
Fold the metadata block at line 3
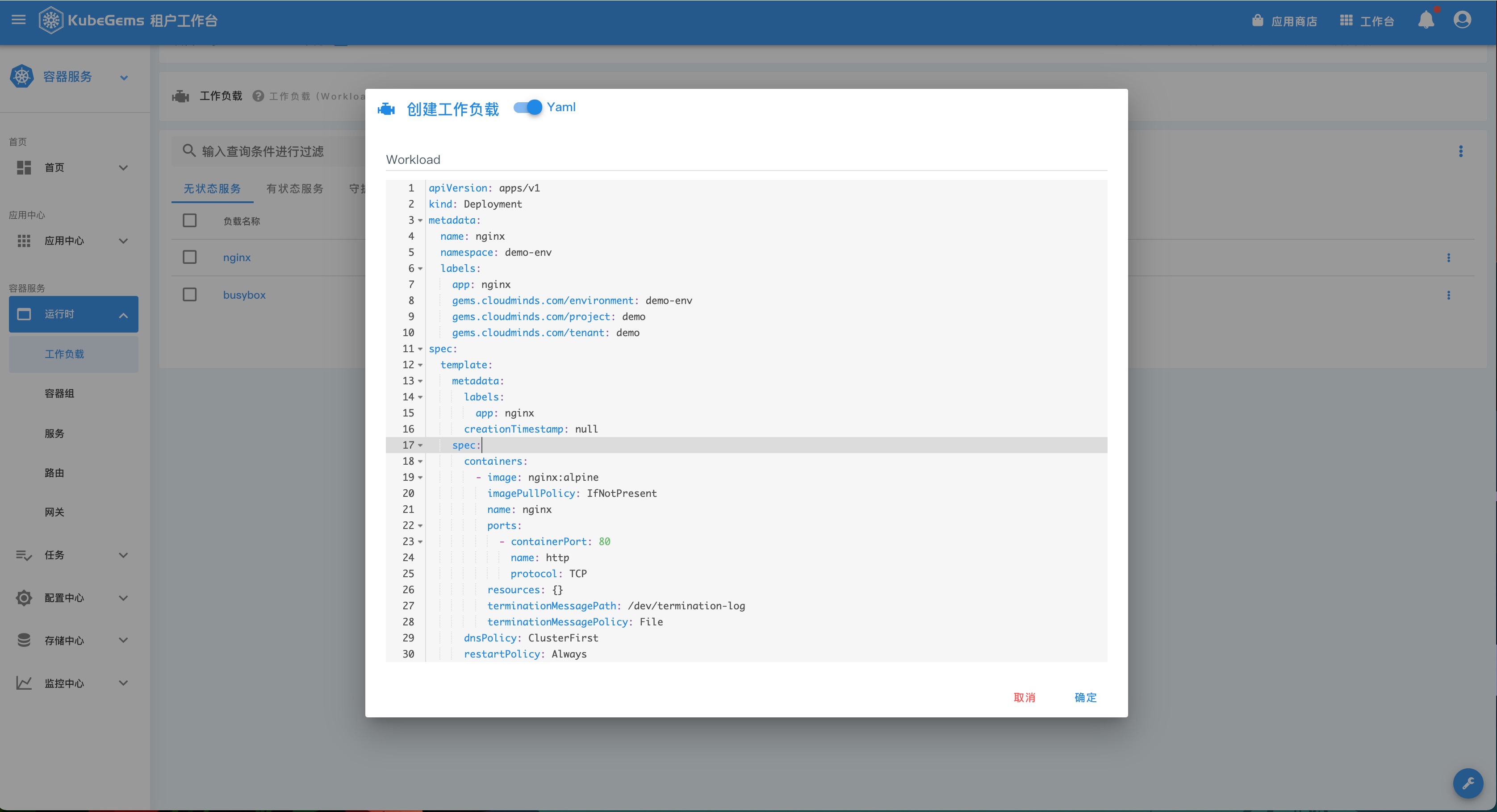click(x=420, y=221)
